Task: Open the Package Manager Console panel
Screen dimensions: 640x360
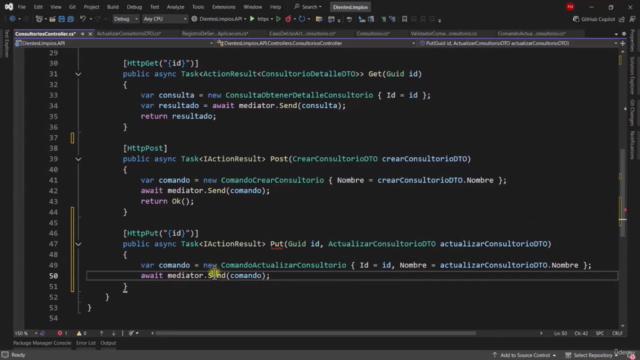Action: click(42, 343)
